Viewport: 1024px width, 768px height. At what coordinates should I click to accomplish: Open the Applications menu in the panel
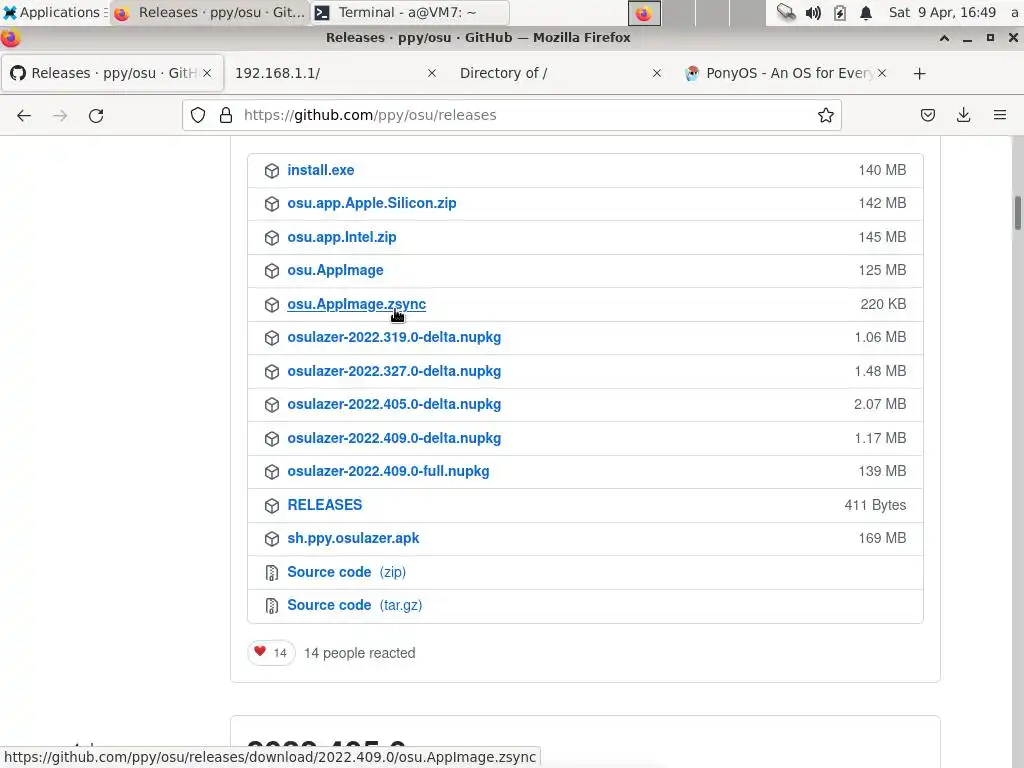click(x=53, y=12)
